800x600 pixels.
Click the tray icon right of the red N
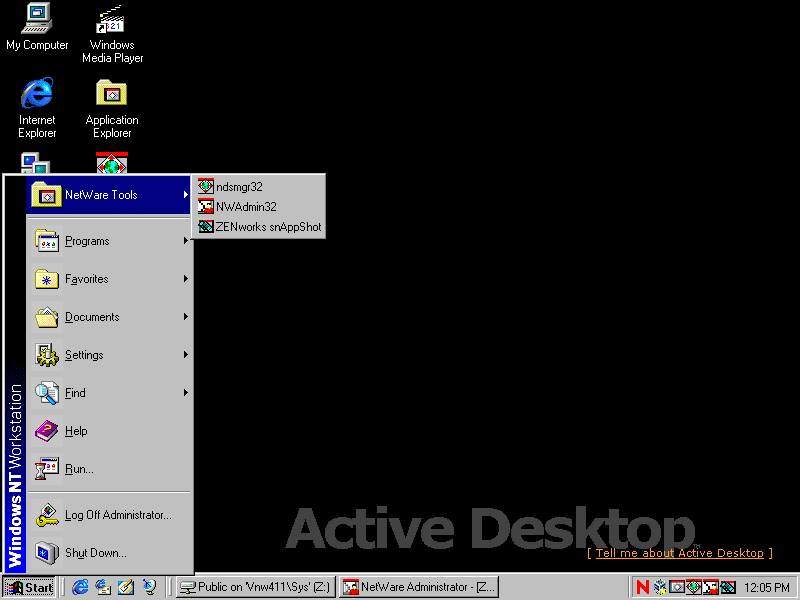tap(660, 587)
